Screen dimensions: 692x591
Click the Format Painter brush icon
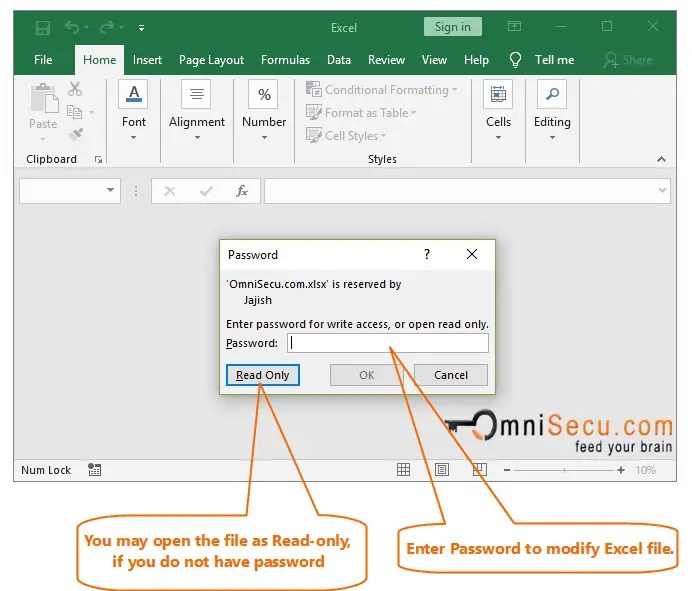76,134
